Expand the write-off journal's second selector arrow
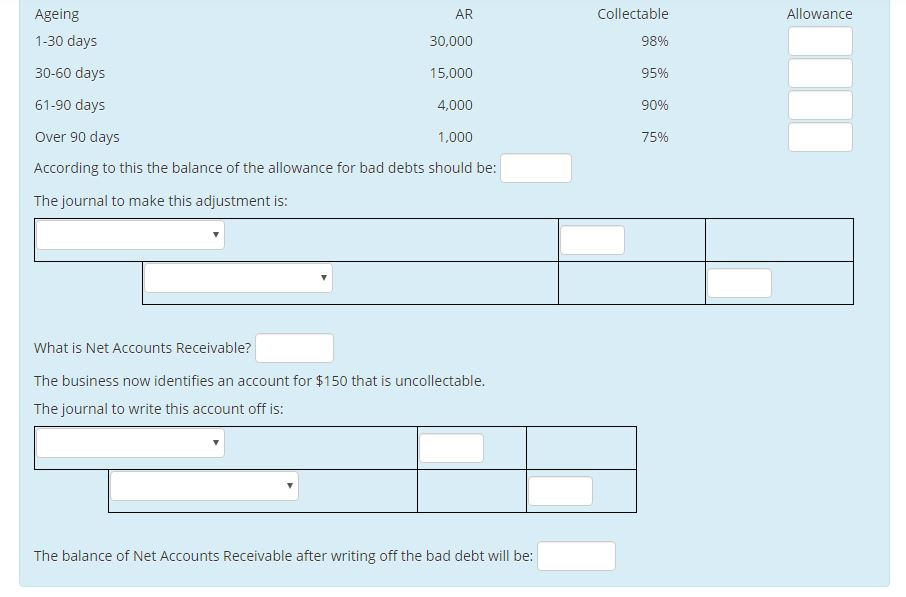This screenshot has width=906, height=597. (291, 485)
